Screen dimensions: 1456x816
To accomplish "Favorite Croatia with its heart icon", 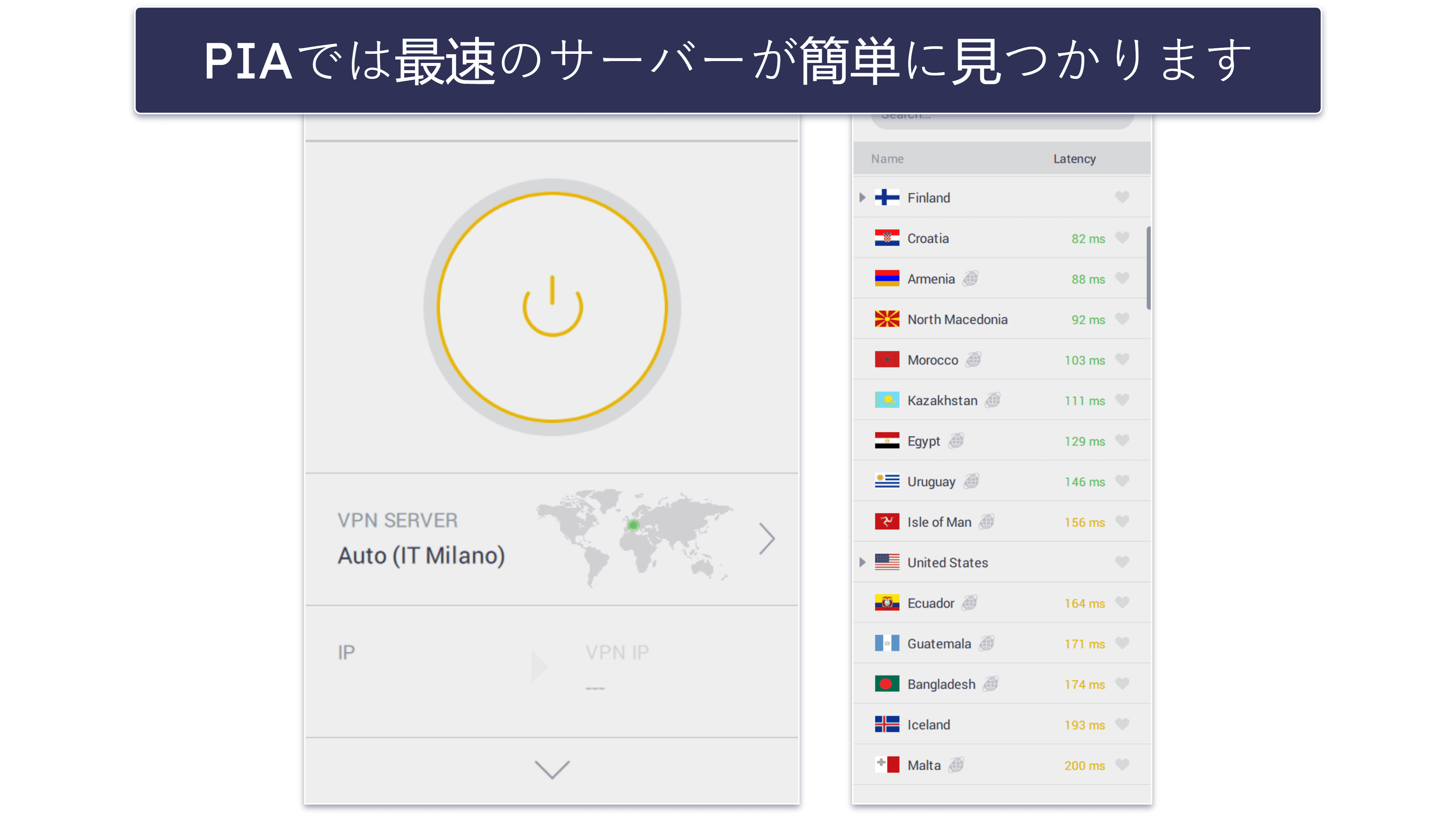I will 1122,237.
